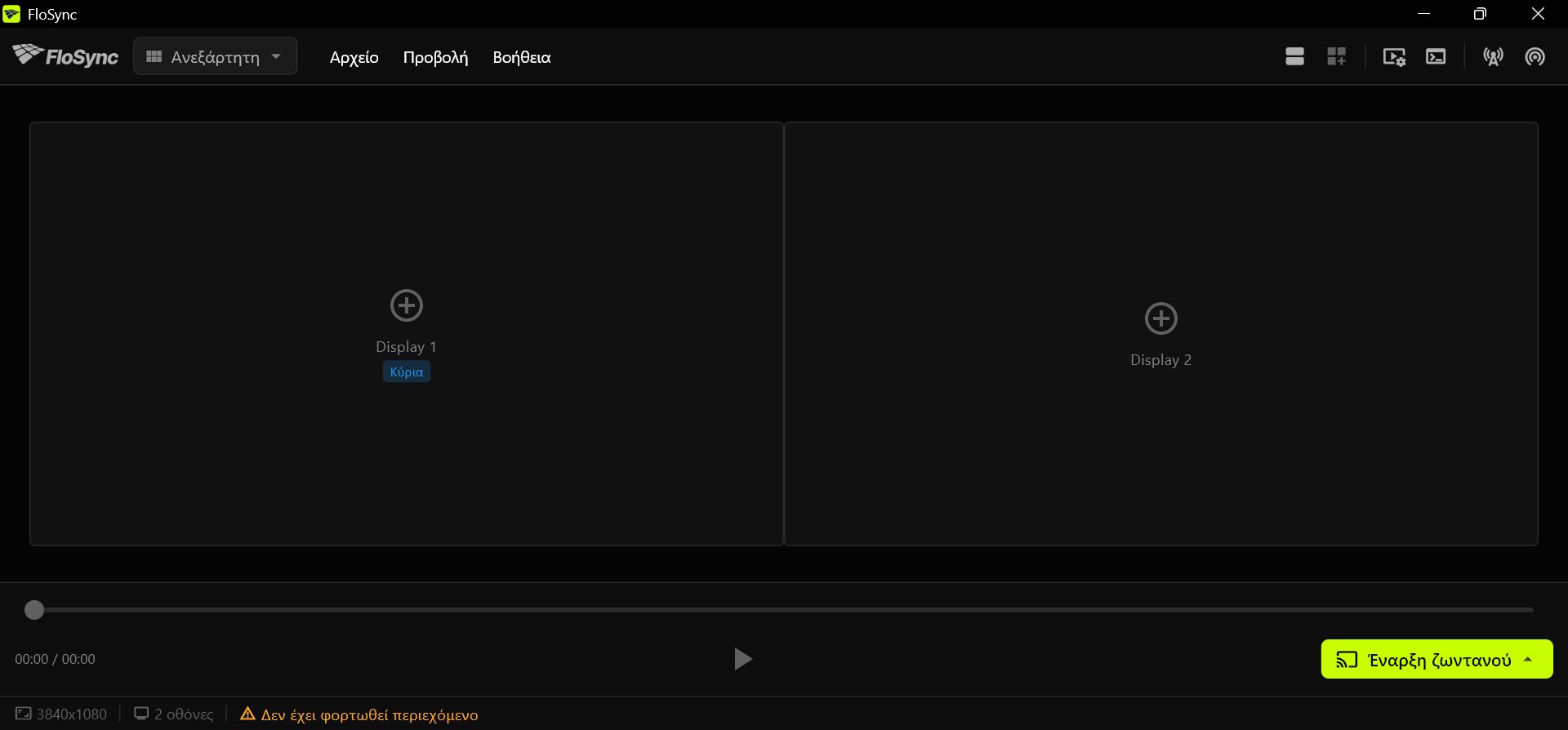
Task: Click the monitor icon beside 2 οθόνες
Action: click(141, 714)
